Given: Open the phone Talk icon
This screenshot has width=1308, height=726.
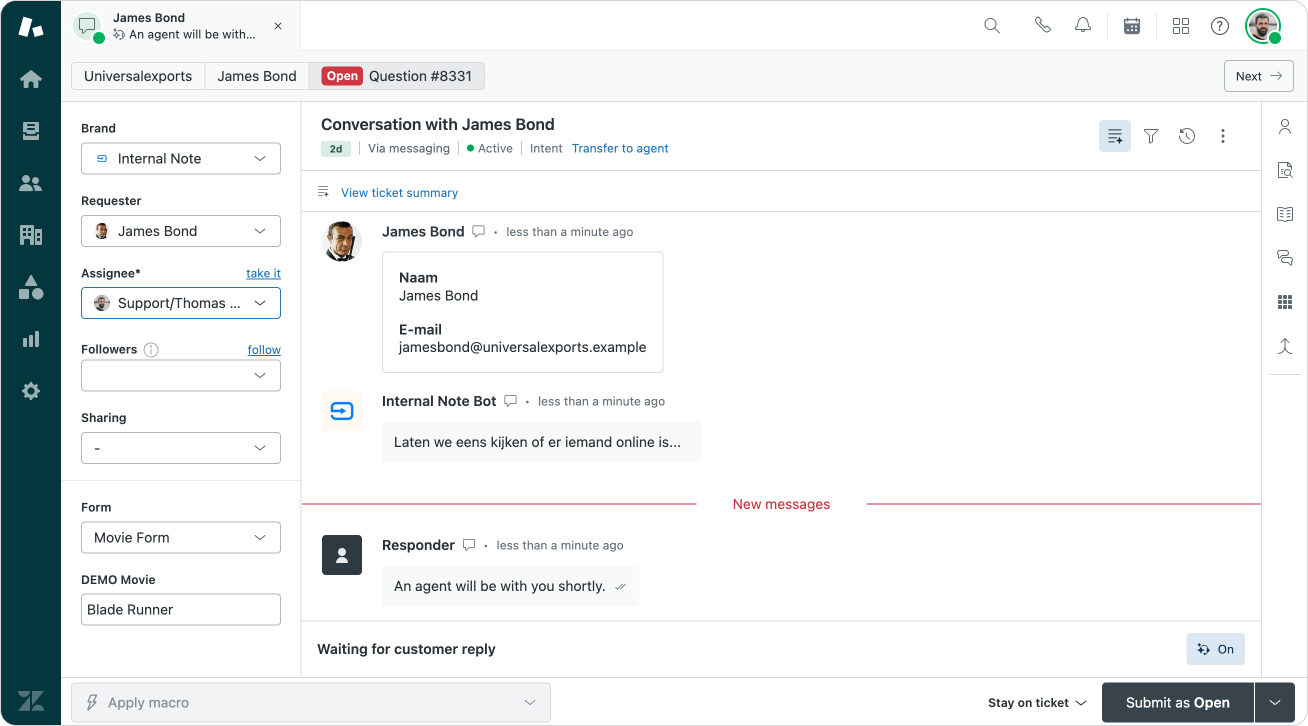Looking at the screenshot, I should [x=1043, y=26].
